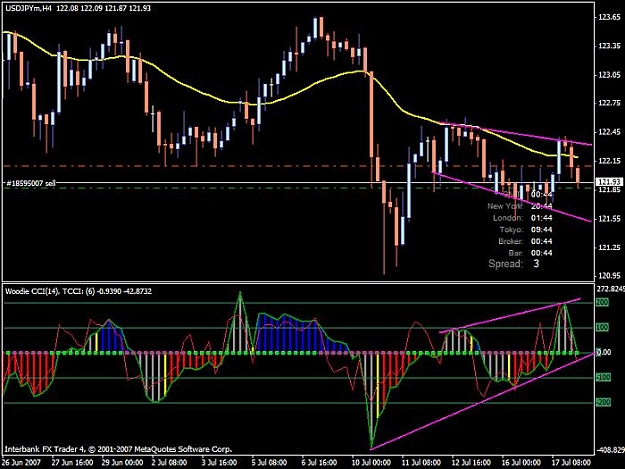Viewport: 625px width, 469px height.
Task: Click the 123.05 price axis label
Action: pos(609,75)
